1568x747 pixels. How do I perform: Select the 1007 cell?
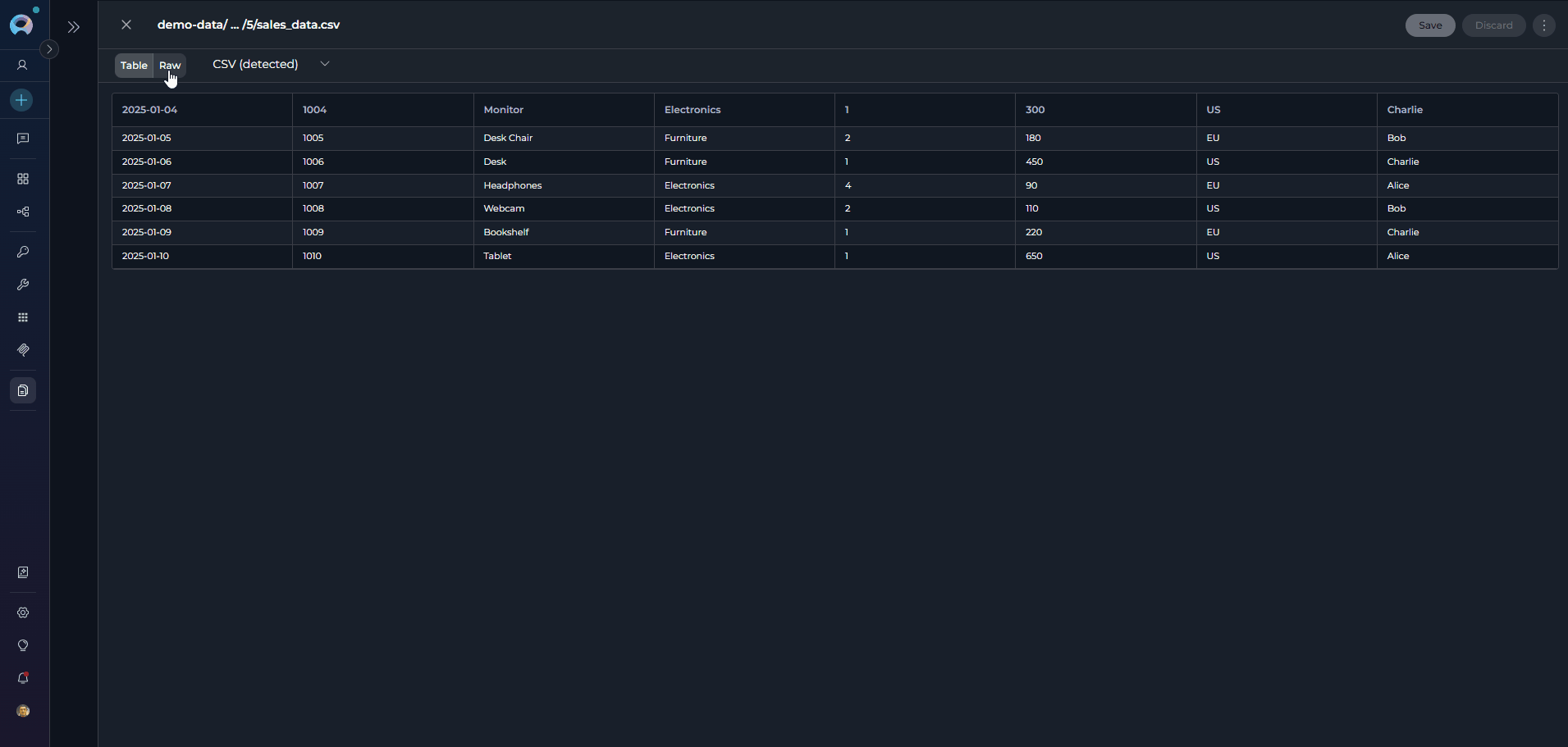383,186
